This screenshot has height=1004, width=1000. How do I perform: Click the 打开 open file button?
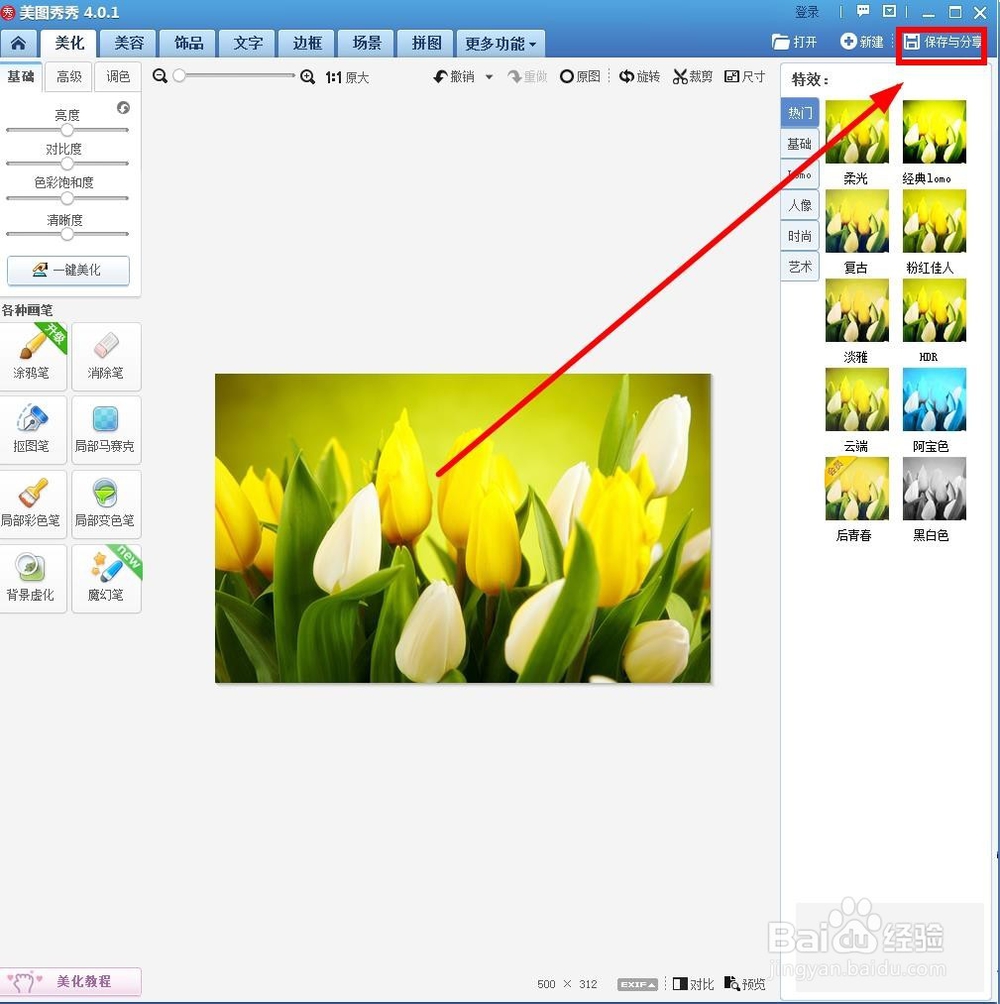tap(794, 42)
